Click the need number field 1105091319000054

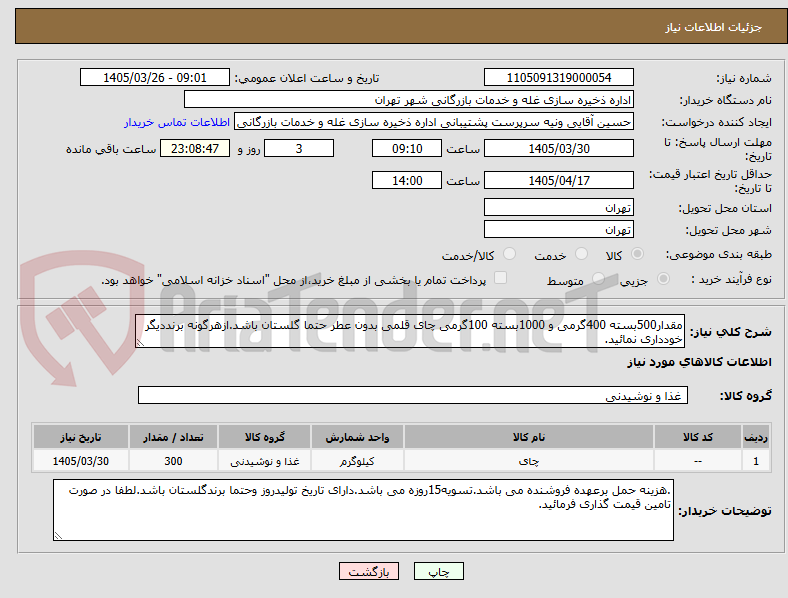click(x=559, y=77)
